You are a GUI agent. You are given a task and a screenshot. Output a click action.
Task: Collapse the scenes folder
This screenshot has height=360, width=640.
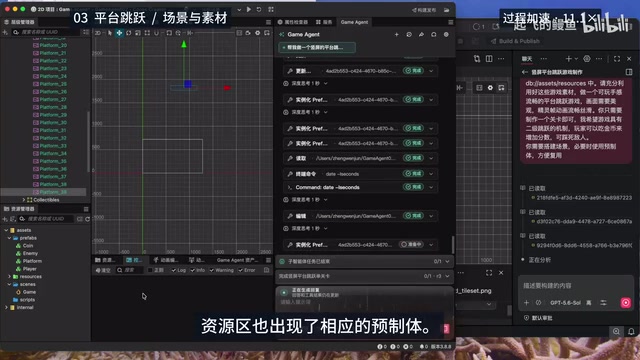click(9, 284)
